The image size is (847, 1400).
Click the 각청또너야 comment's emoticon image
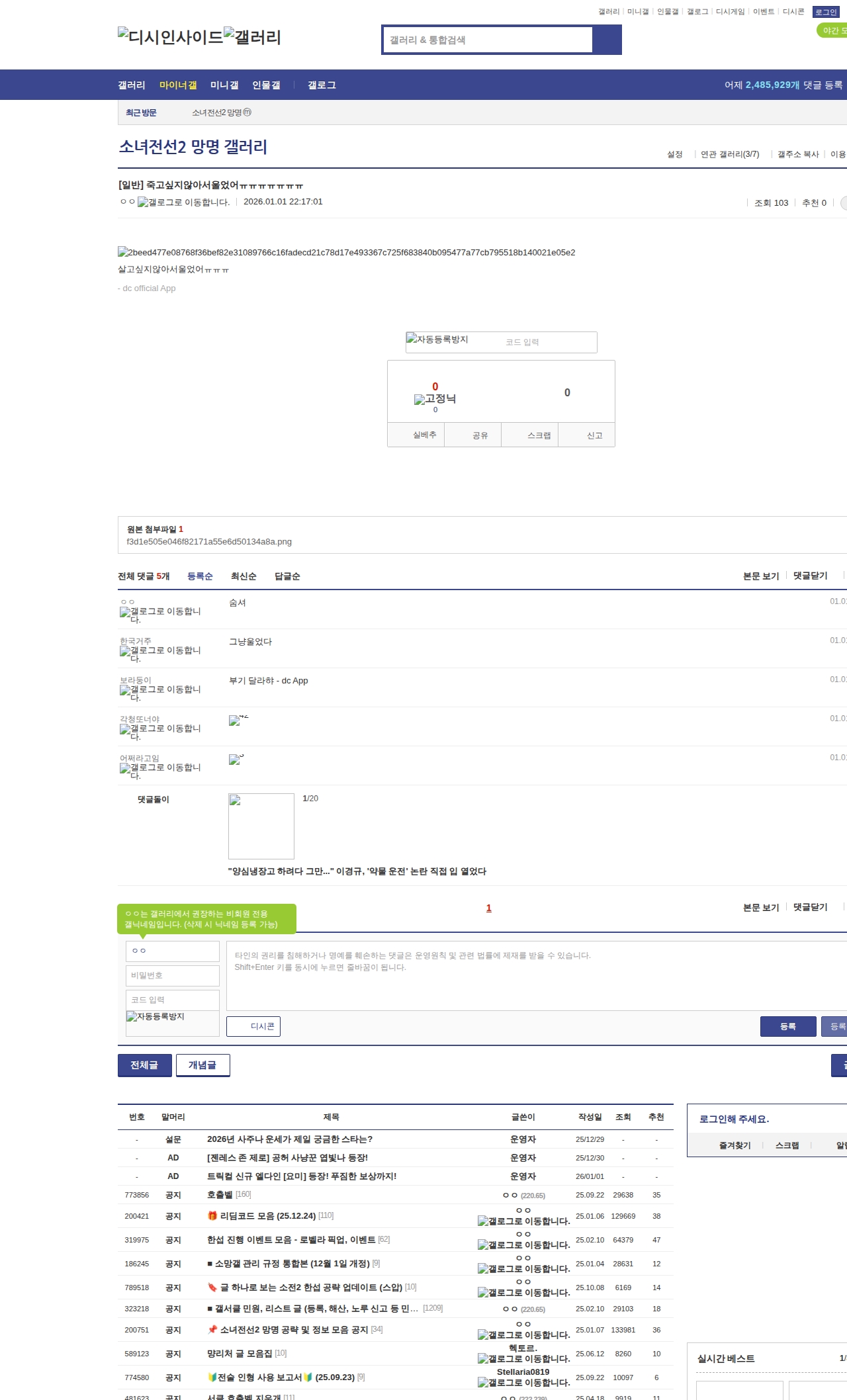pyautogui.click(x=235, y=721)
